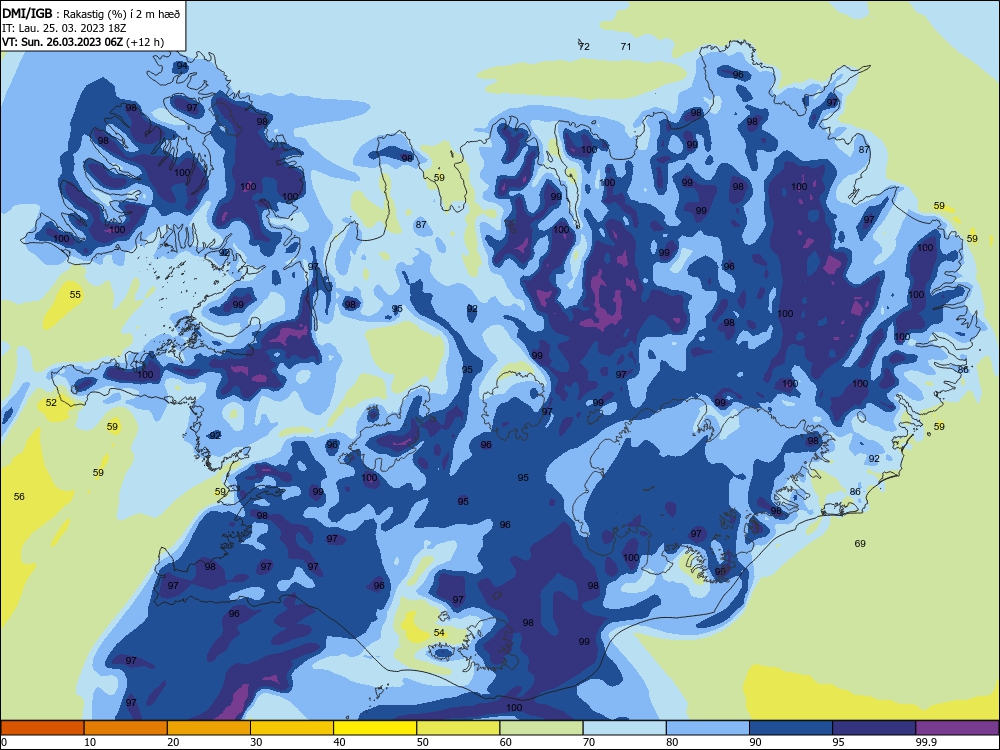
Task: Click the legend tick label '20'
Action: [173, 742]
